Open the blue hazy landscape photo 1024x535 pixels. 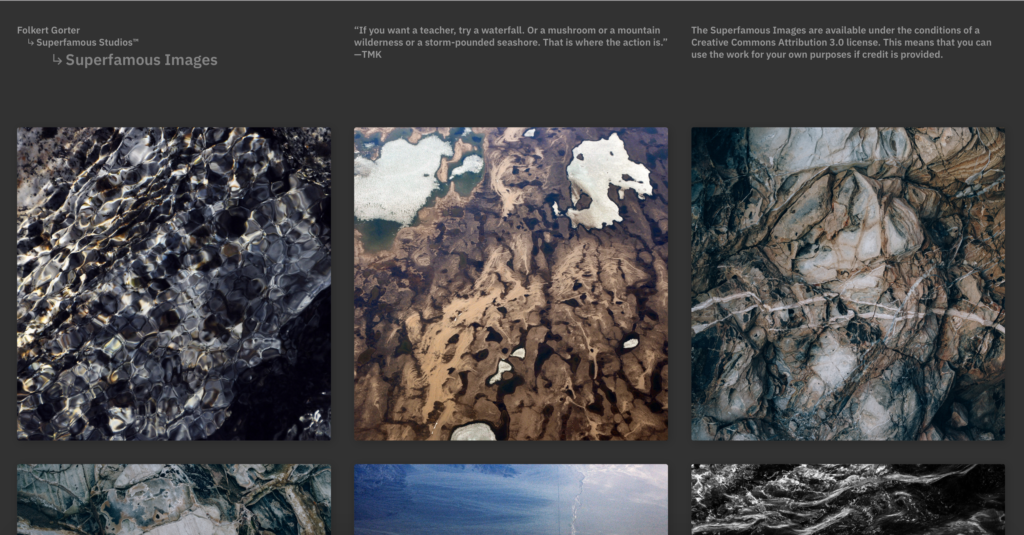coord(511,500)
